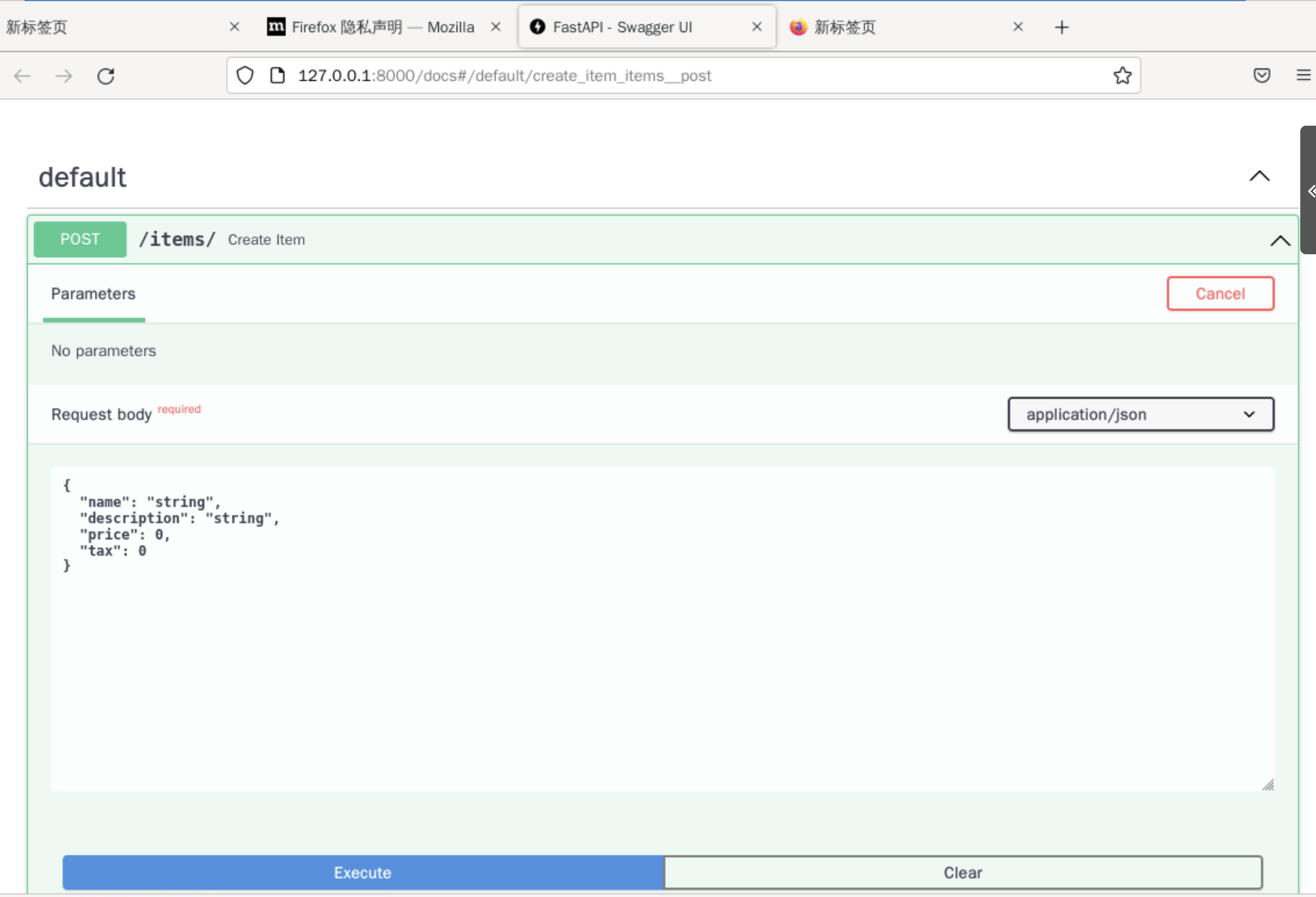
Task: Open the side panel double-chevron handle
Action: coord(1309,190)
